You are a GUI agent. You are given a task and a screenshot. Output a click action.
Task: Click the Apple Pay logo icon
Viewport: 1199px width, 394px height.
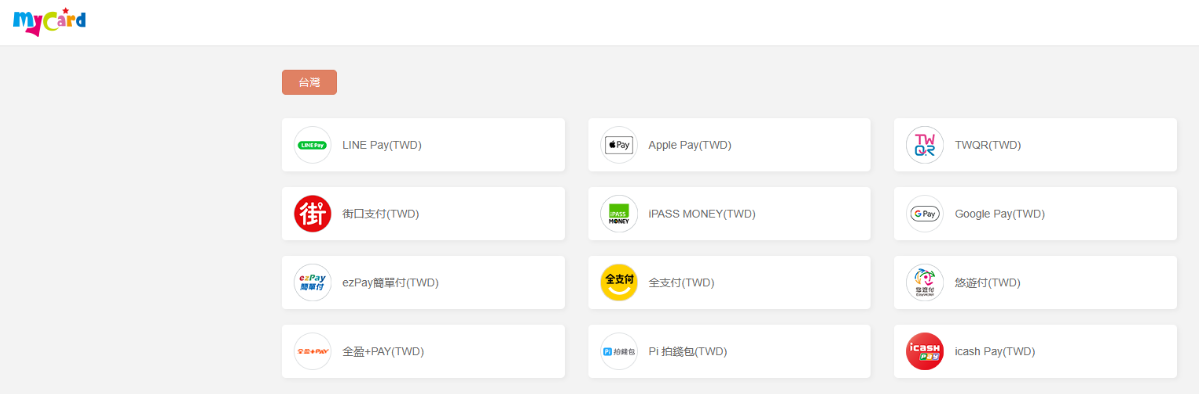point(619,145)
